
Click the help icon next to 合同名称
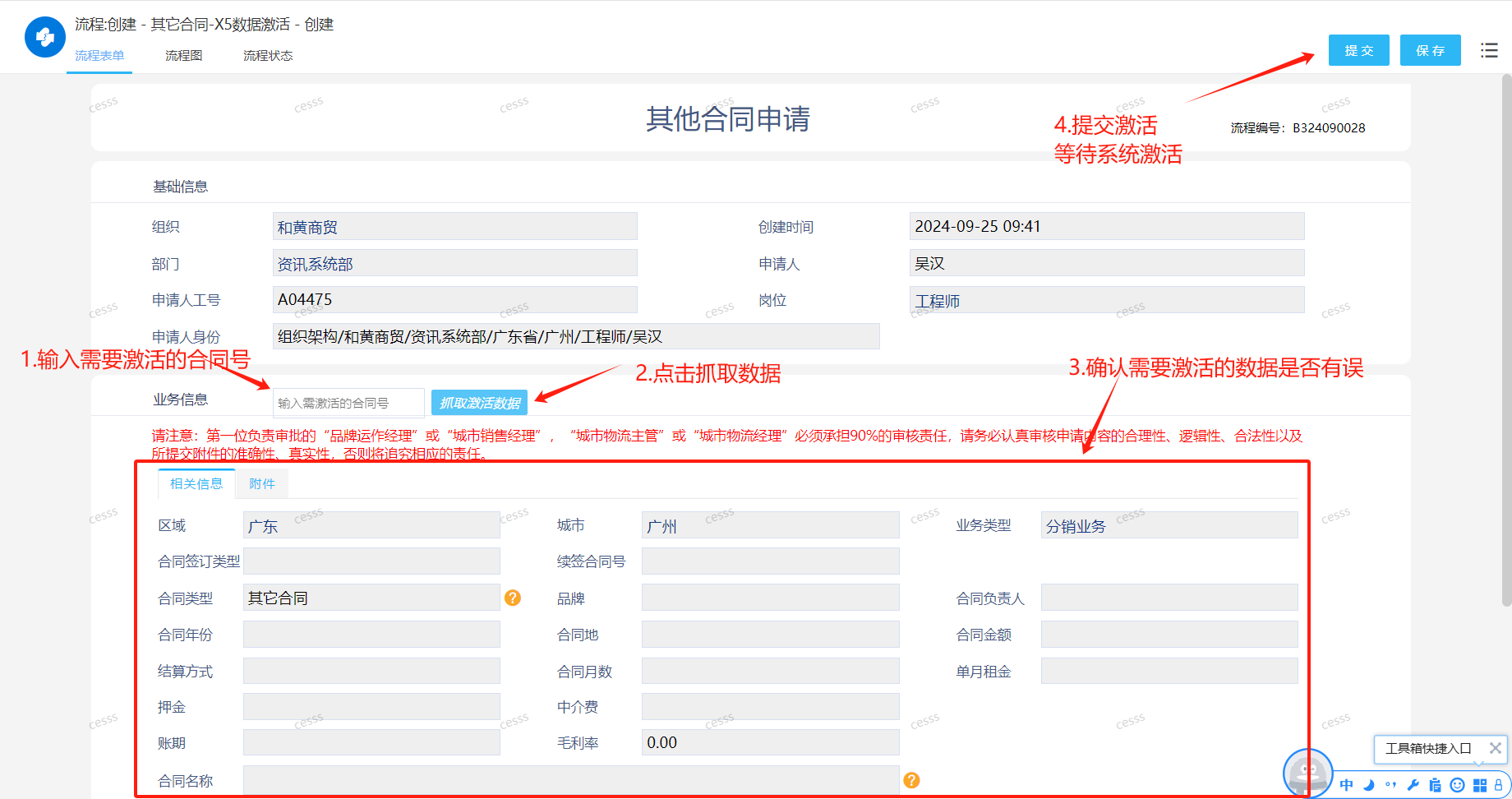tap(911, 780)
